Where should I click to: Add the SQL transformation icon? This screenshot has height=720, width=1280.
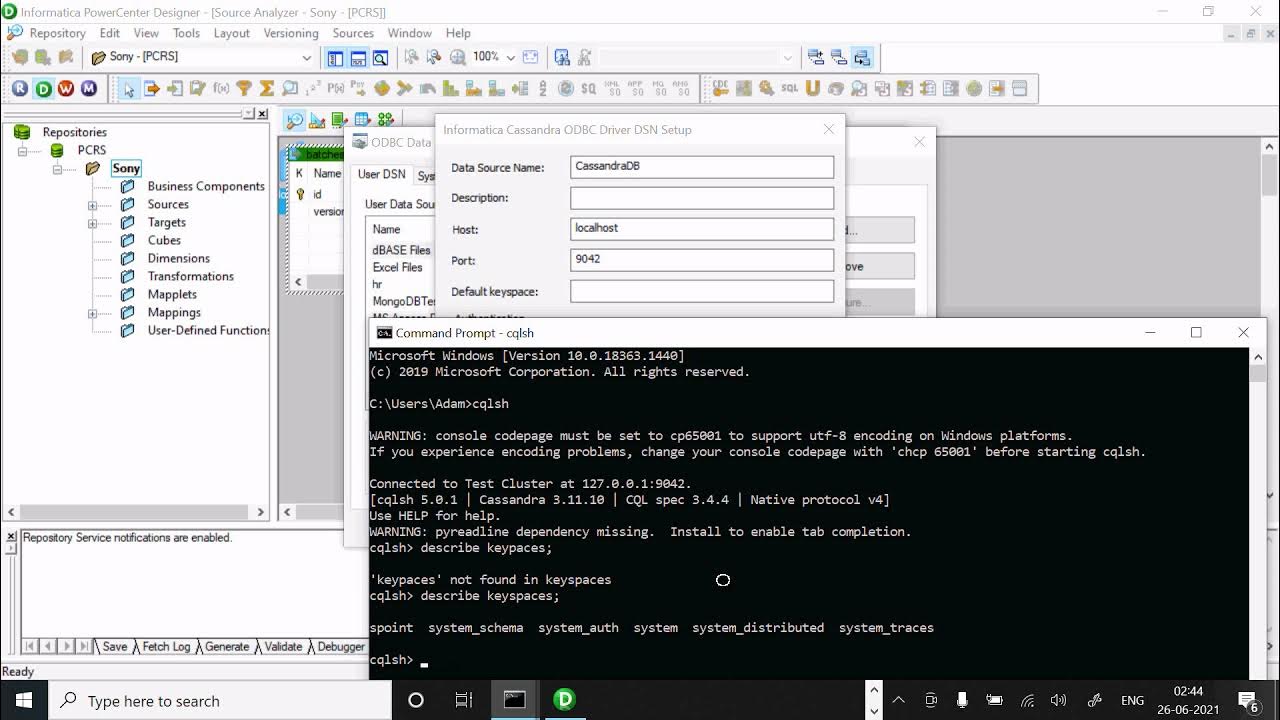789,89
